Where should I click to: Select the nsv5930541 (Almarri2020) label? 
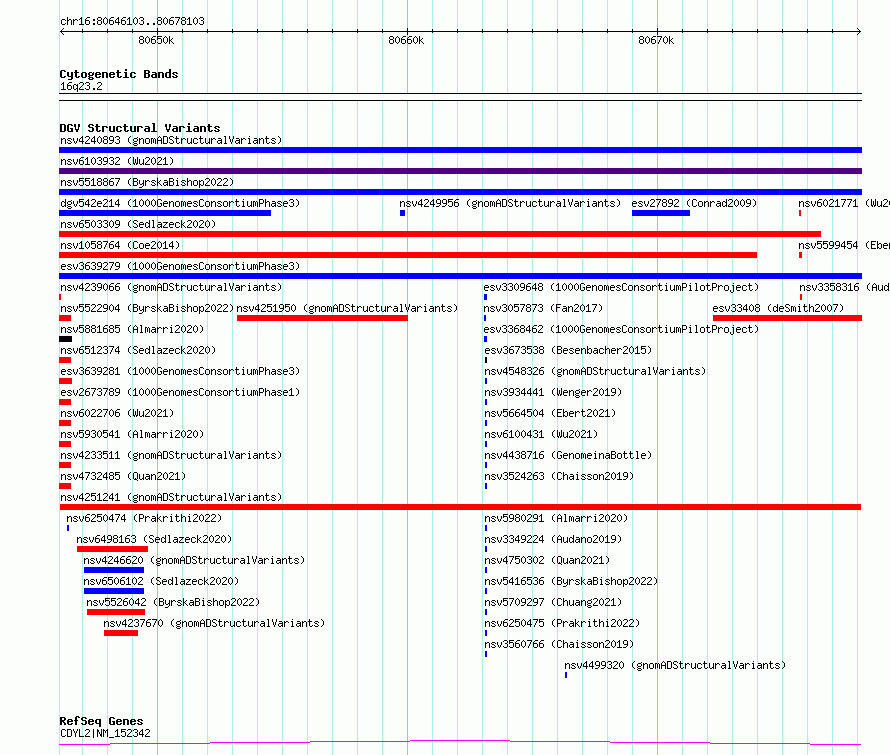(132, 434)
